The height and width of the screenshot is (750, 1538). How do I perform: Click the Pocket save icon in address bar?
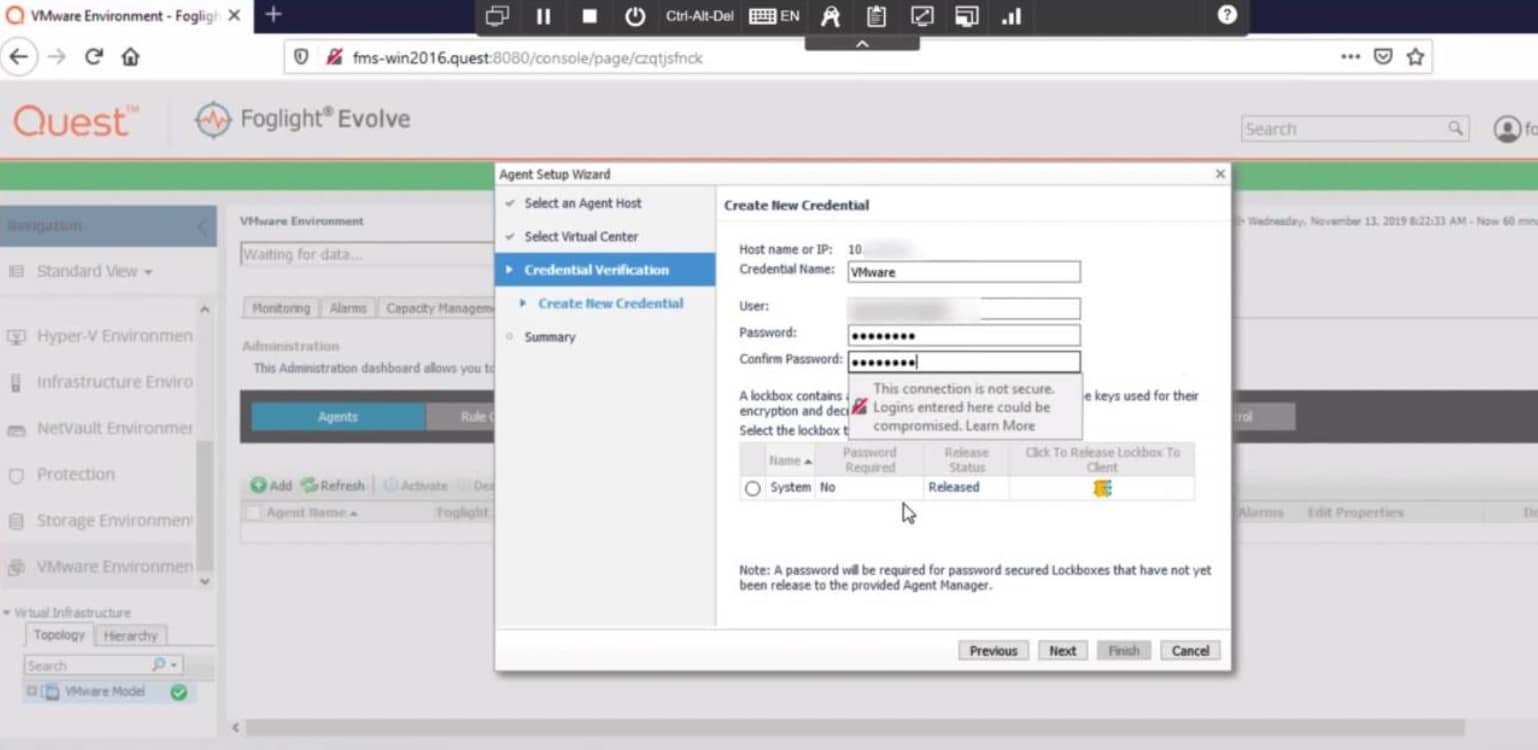pos(1383,57)
